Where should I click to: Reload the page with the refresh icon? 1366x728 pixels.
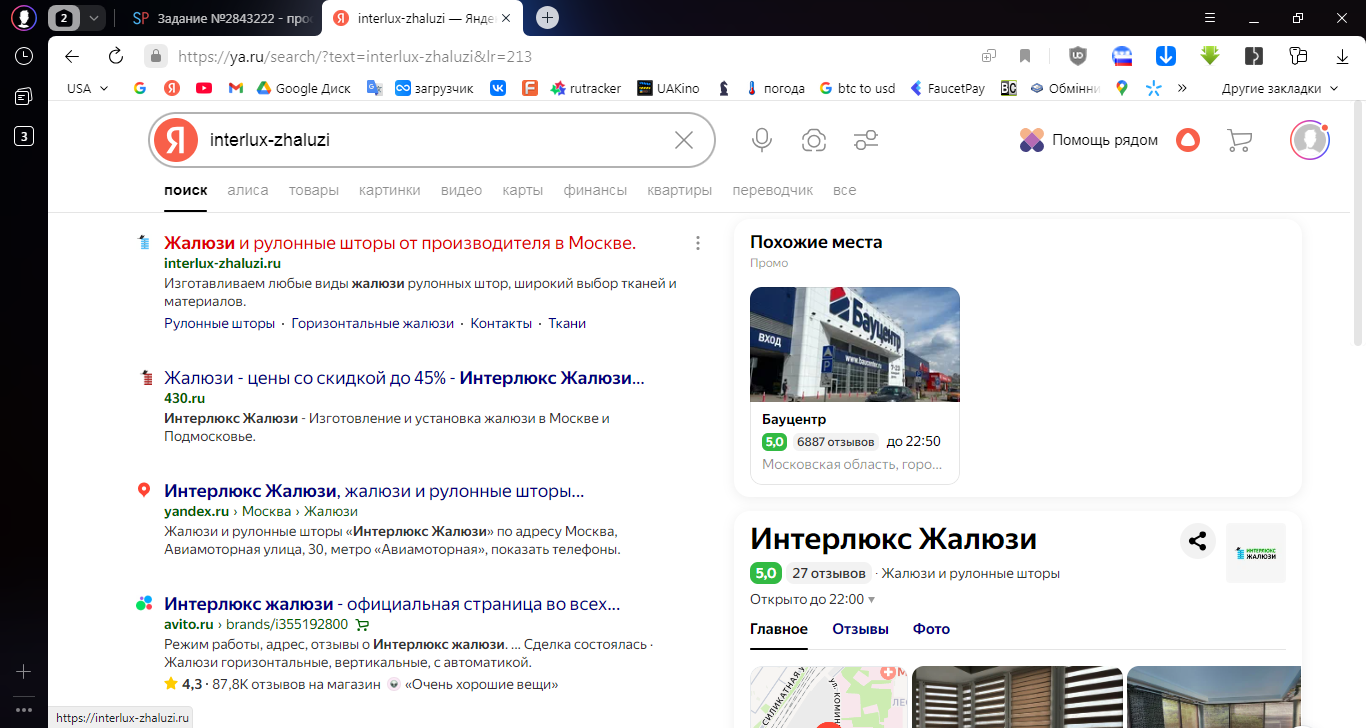[116, 56]
